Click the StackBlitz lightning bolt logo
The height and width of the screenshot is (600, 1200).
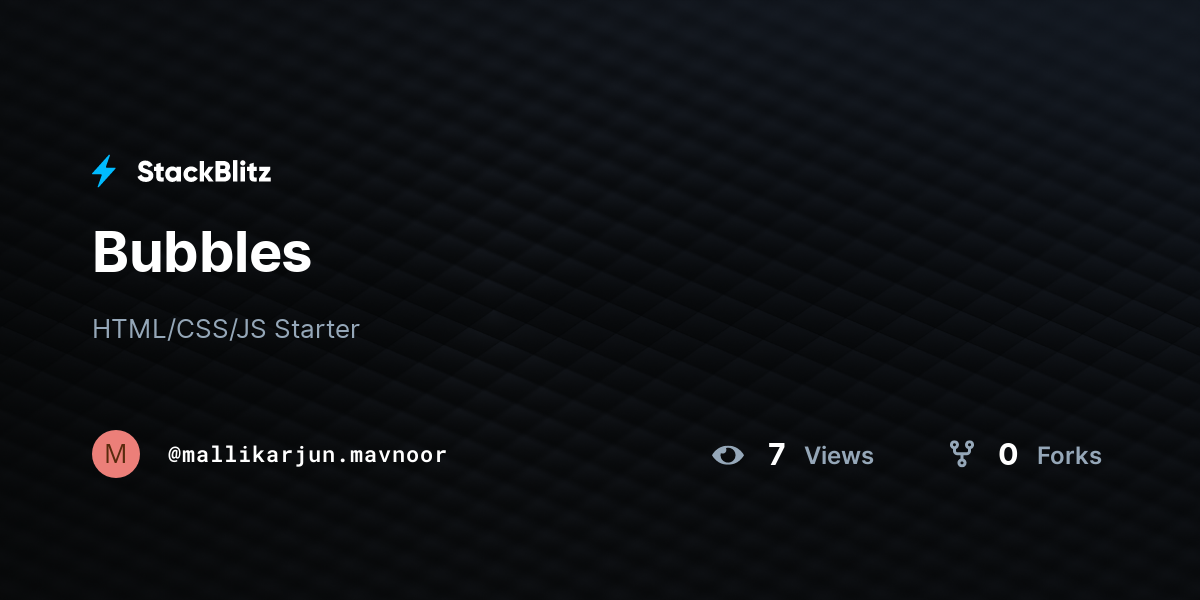coord(104,172)
